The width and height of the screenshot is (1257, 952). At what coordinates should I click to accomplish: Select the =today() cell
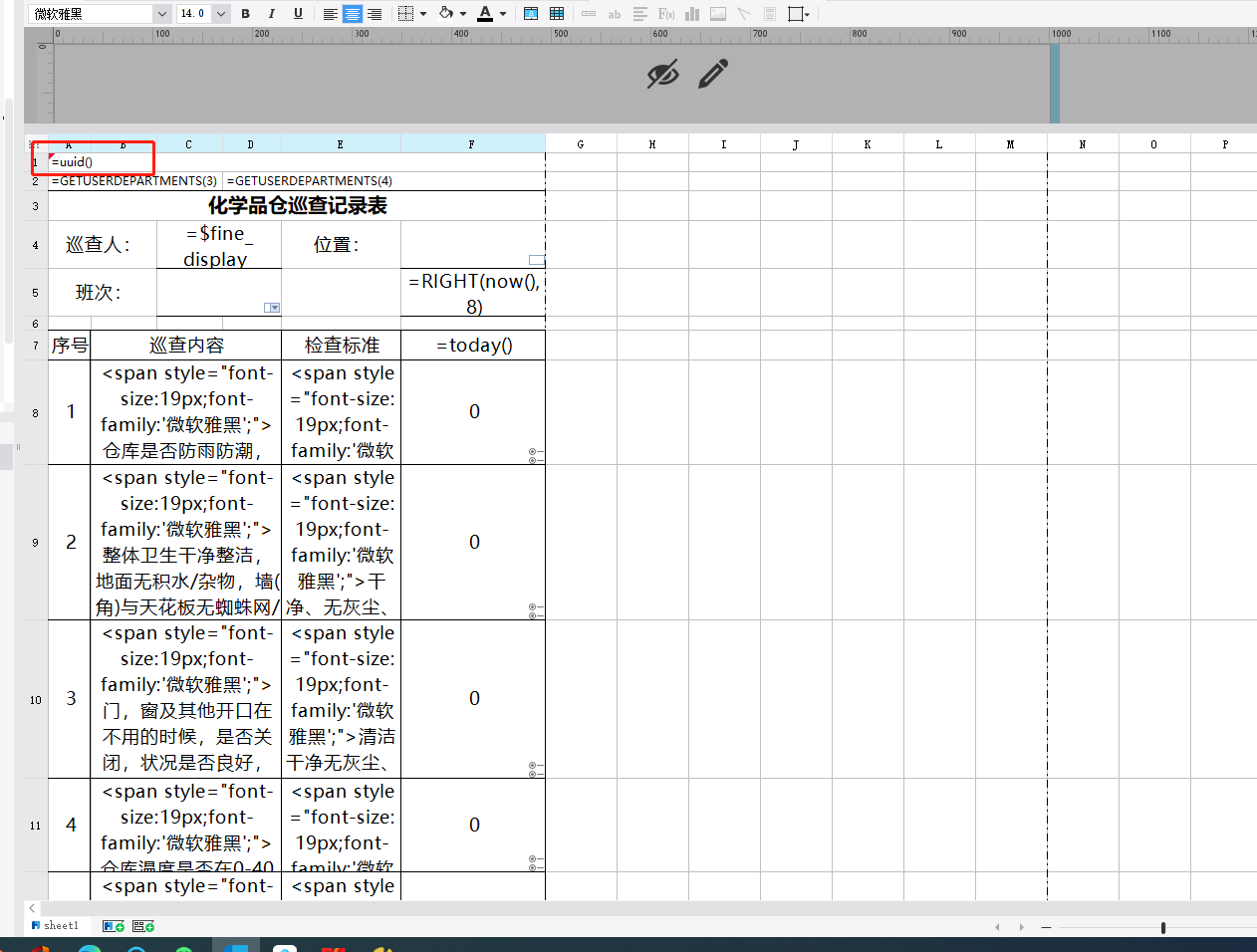coord(474,346)
